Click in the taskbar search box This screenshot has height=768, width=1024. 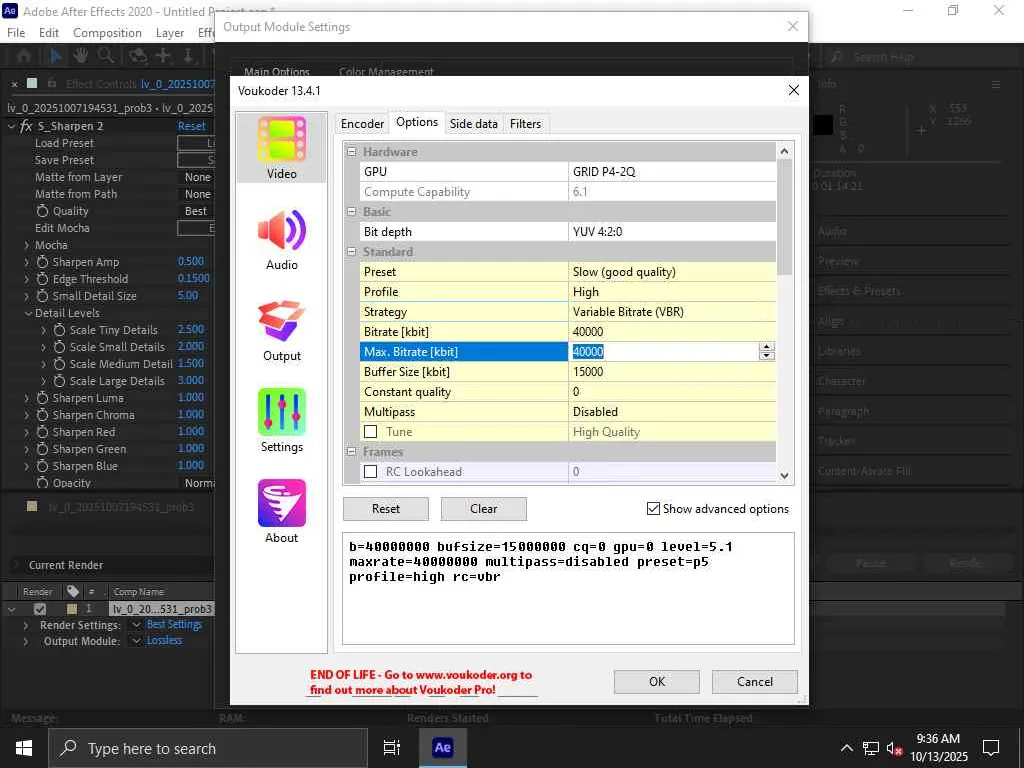tap(208, 748)
